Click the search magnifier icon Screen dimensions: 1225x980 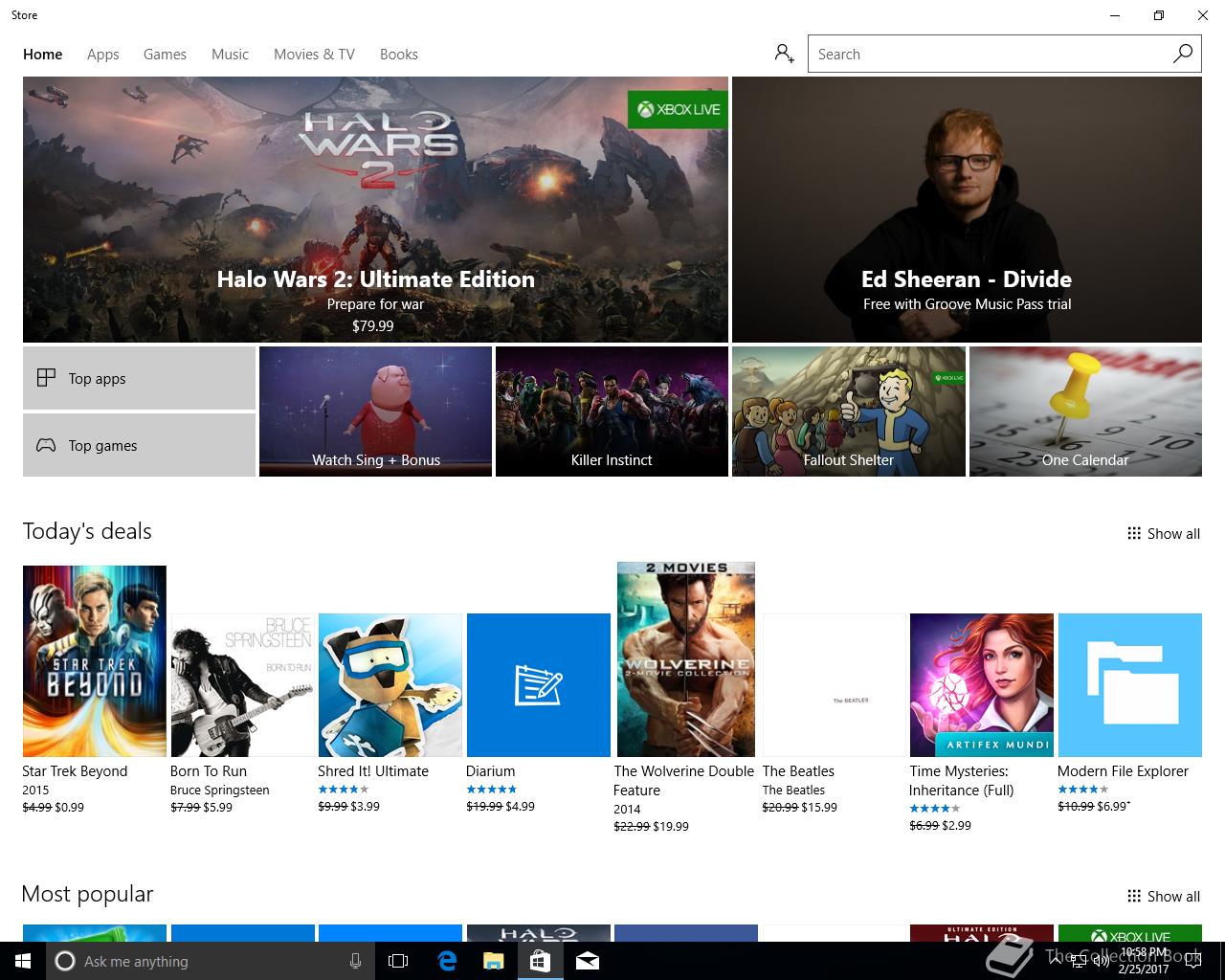pos(1183,54)
